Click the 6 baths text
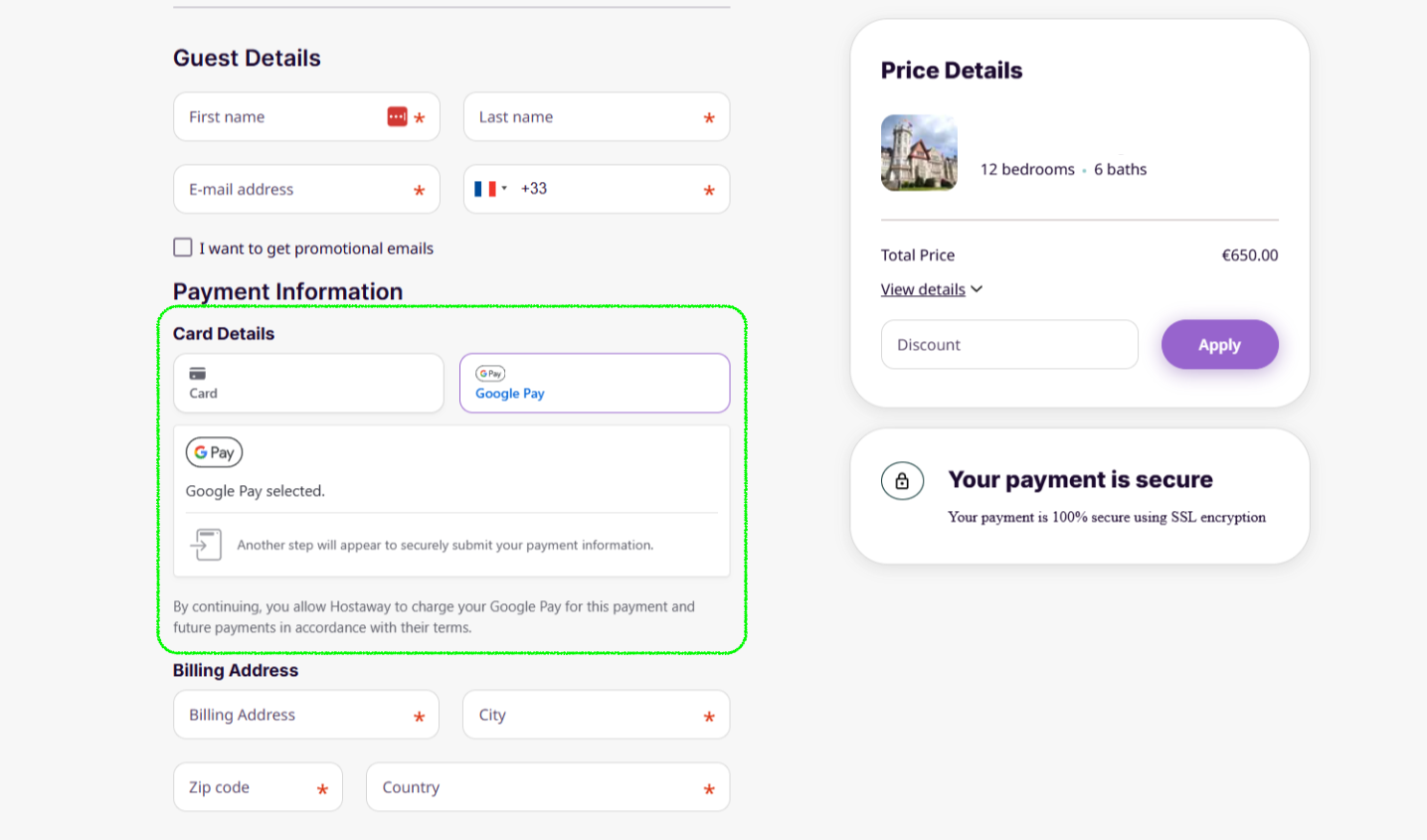Screen dimensions: 1427x840 (x=1121, y=170)
